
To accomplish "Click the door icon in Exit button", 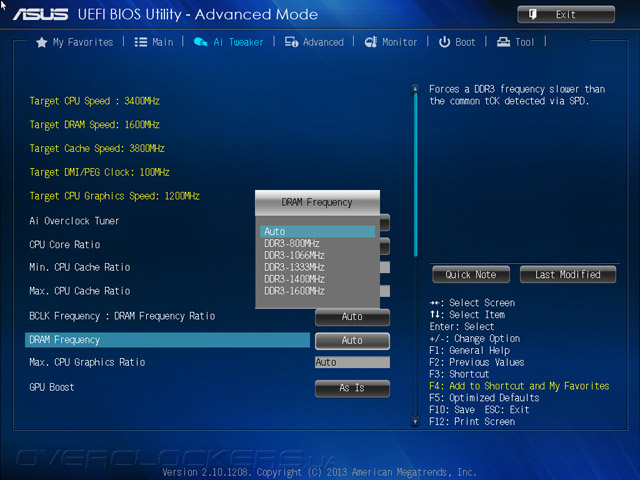I will (533, 15).
